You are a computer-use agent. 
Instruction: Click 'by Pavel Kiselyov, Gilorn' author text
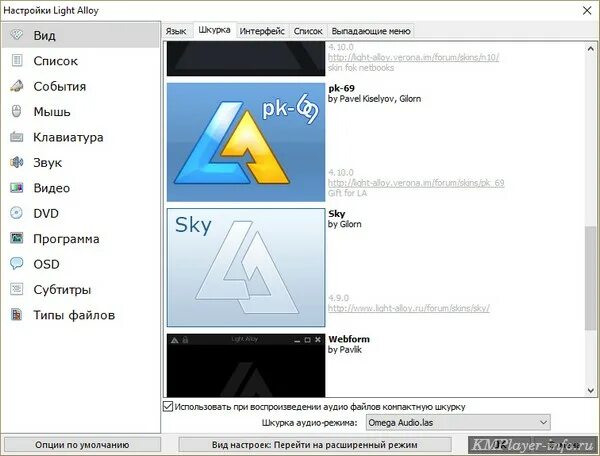click(374, 99)
